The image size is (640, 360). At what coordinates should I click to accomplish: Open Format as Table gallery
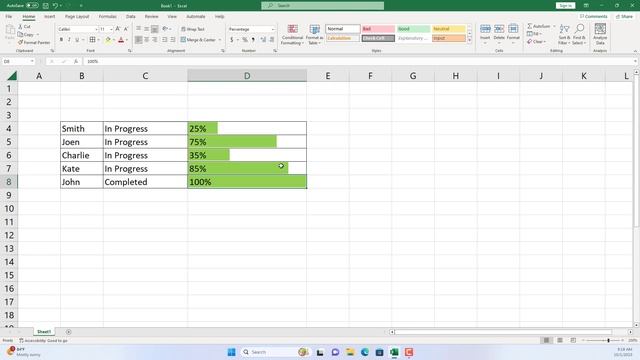(314, 35)
